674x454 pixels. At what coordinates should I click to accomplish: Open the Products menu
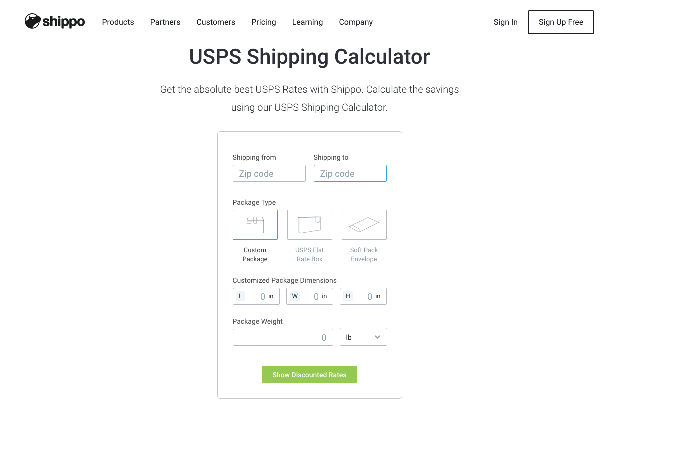coord(118,22)
